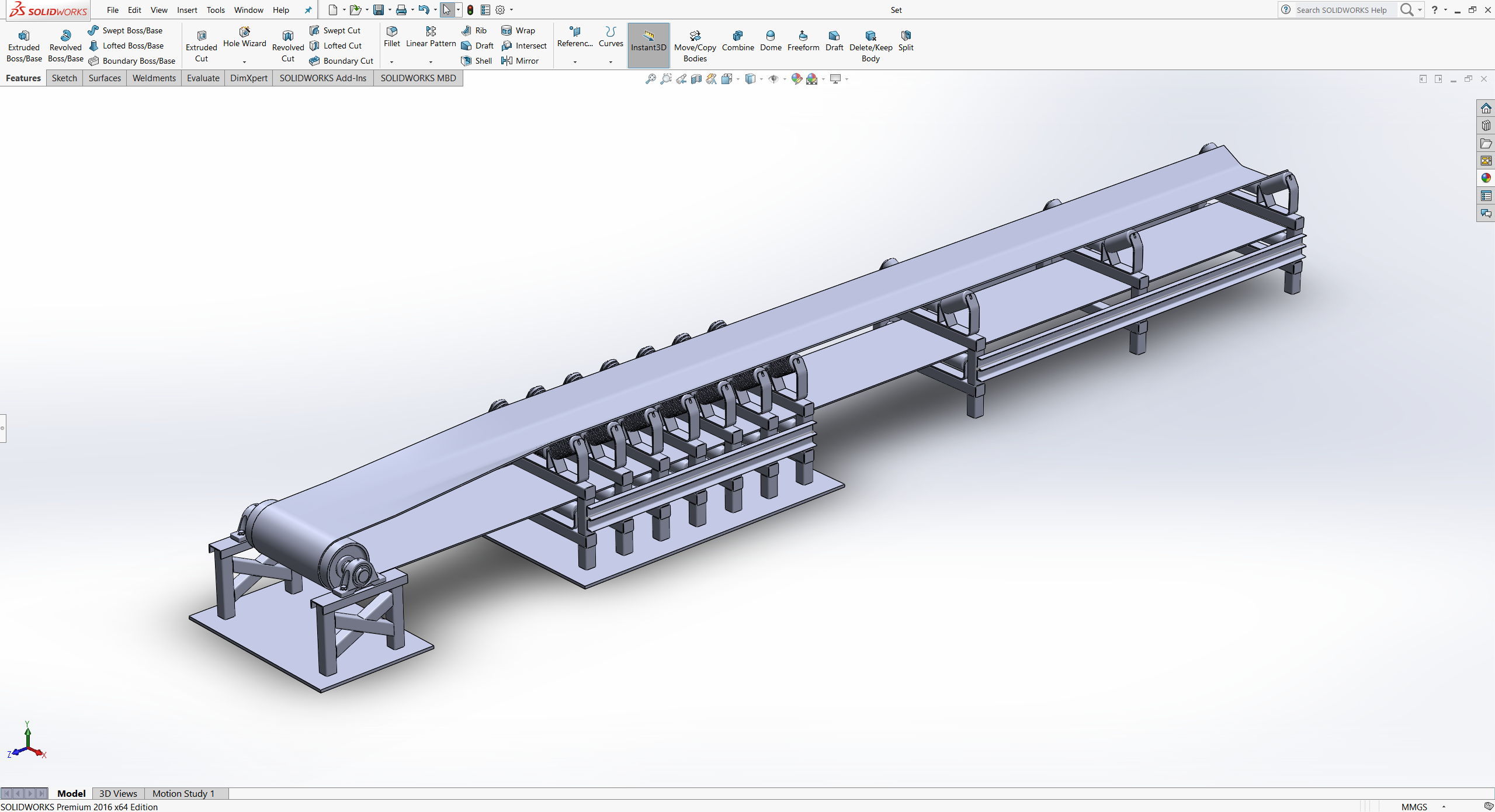1495x812 pixels.
Task: Click the Help question mark button
Action: [x=1436, y=9]
